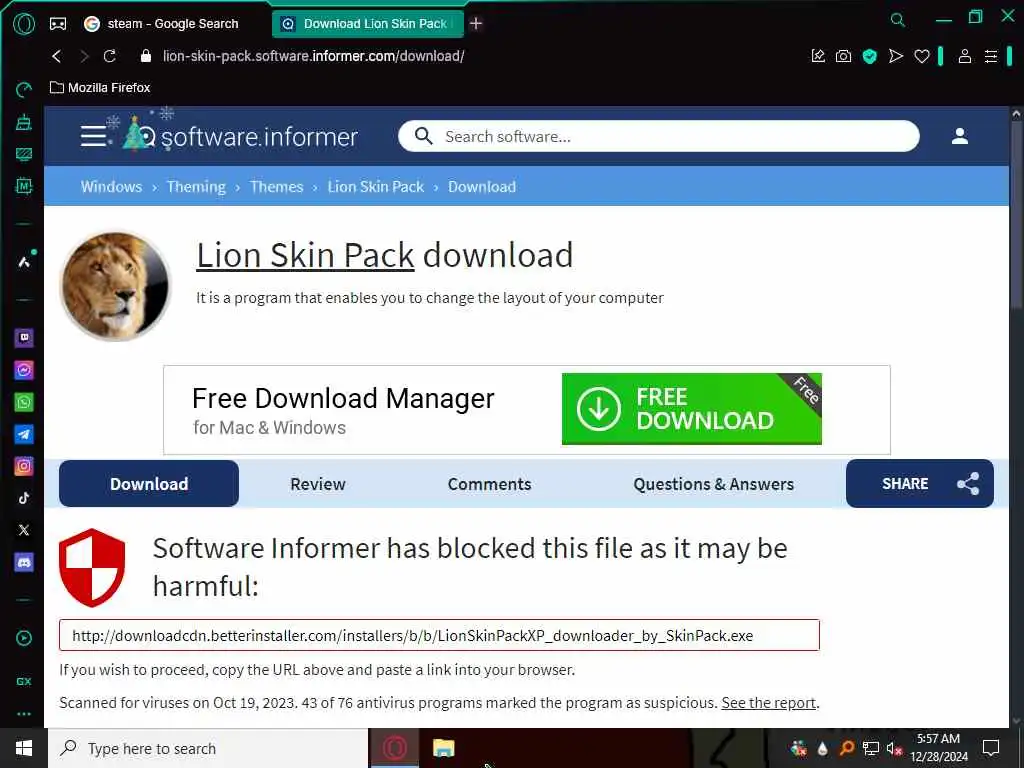Open GX Control speedometer icon in sidebar
This screenshot has height=768, width=1024.
point(24,89)
